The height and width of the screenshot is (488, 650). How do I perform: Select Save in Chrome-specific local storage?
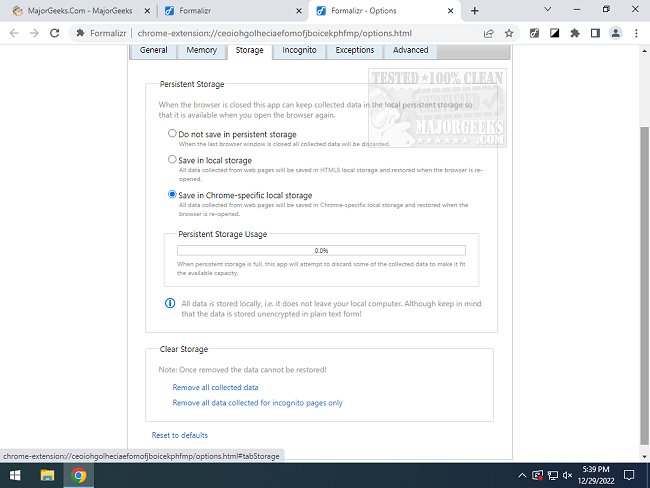click(172, 194)
